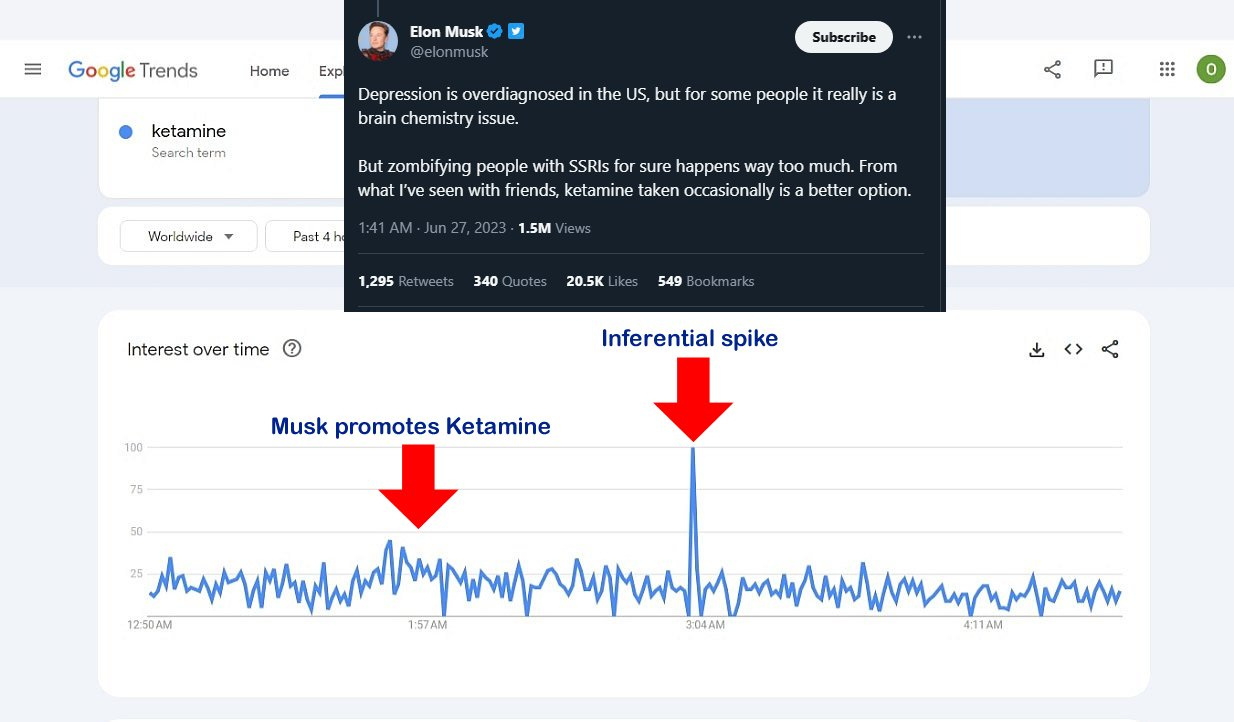
Task: Click the Subscribe button on the tweet
Action: tap(844, 37)
